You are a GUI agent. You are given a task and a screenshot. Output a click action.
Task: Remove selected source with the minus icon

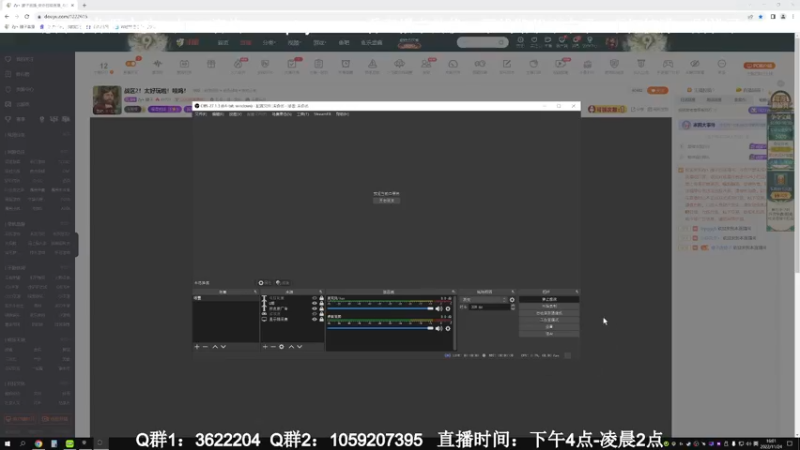273,347
